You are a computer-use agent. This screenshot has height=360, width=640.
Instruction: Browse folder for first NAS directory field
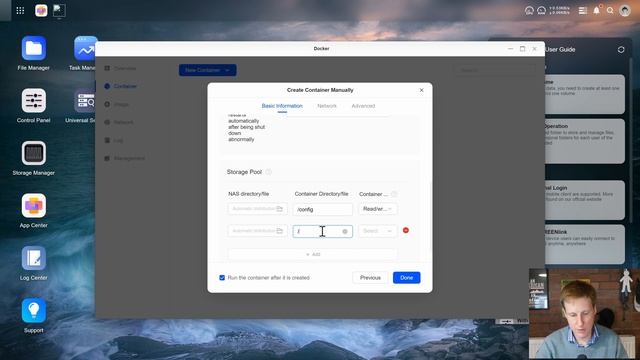pos(280,209)
